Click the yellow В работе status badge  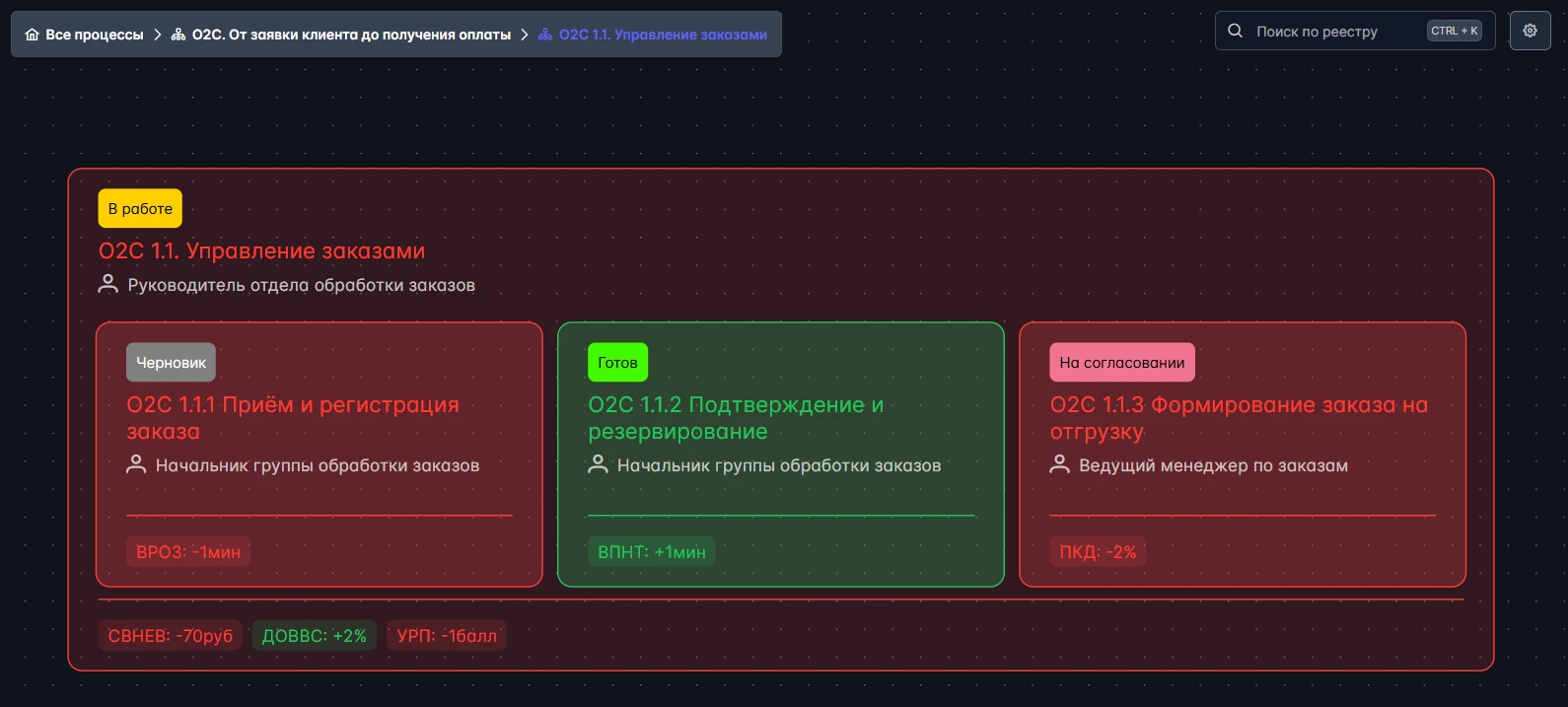[x=140, y=208]
